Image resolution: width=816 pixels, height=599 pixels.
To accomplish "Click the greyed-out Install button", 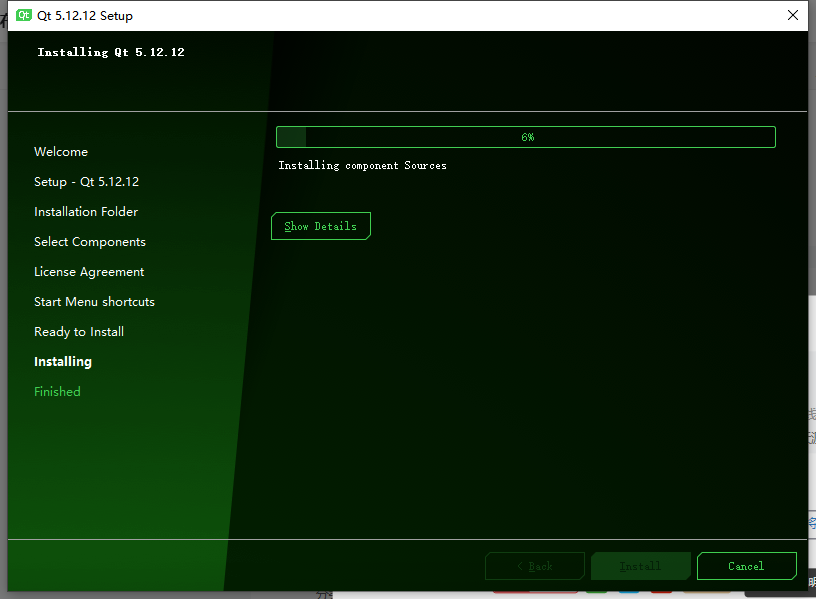I will point(641,566).
